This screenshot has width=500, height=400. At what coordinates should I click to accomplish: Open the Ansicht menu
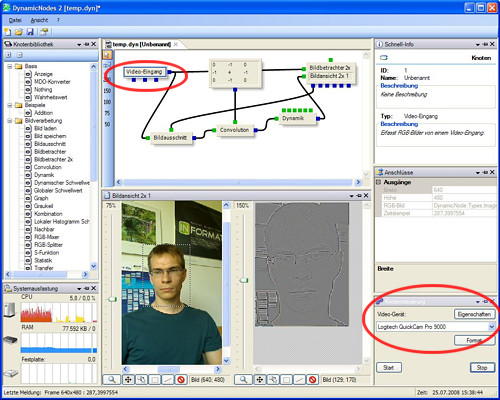pyautogui.click(x=39, y=20)
